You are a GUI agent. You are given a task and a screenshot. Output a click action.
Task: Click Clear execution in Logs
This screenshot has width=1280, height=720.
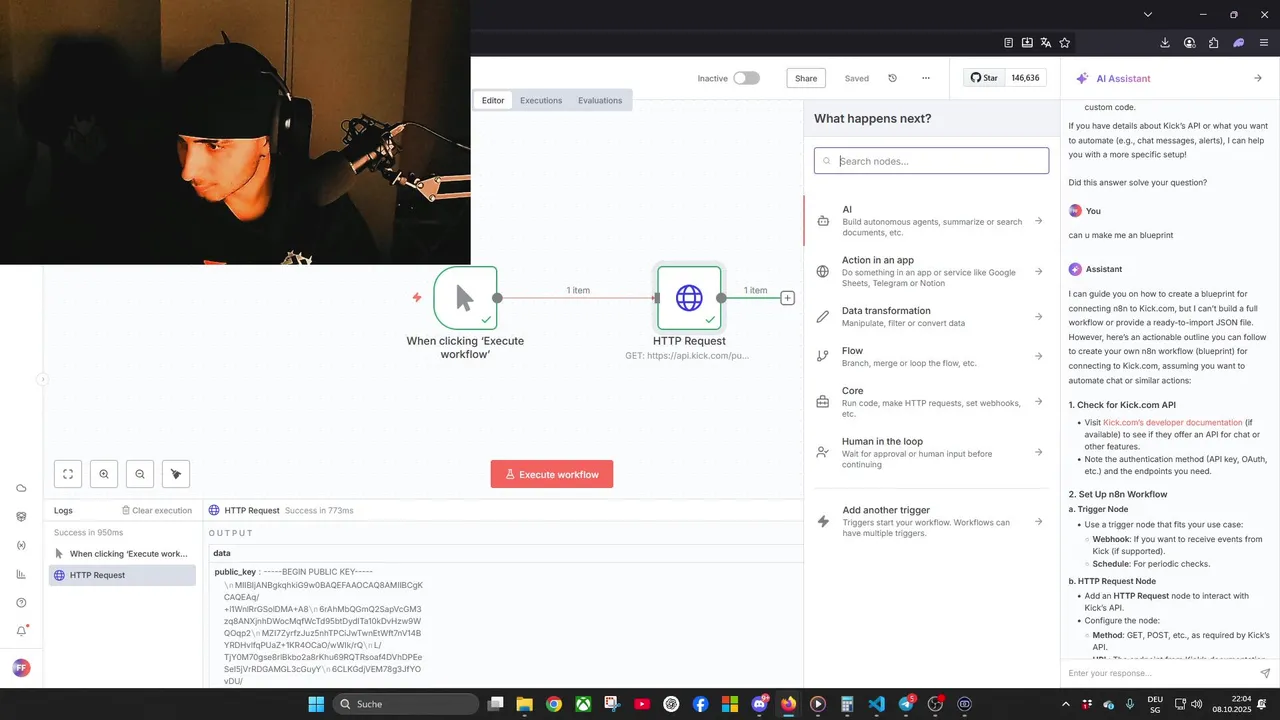(x=157, y=510)
